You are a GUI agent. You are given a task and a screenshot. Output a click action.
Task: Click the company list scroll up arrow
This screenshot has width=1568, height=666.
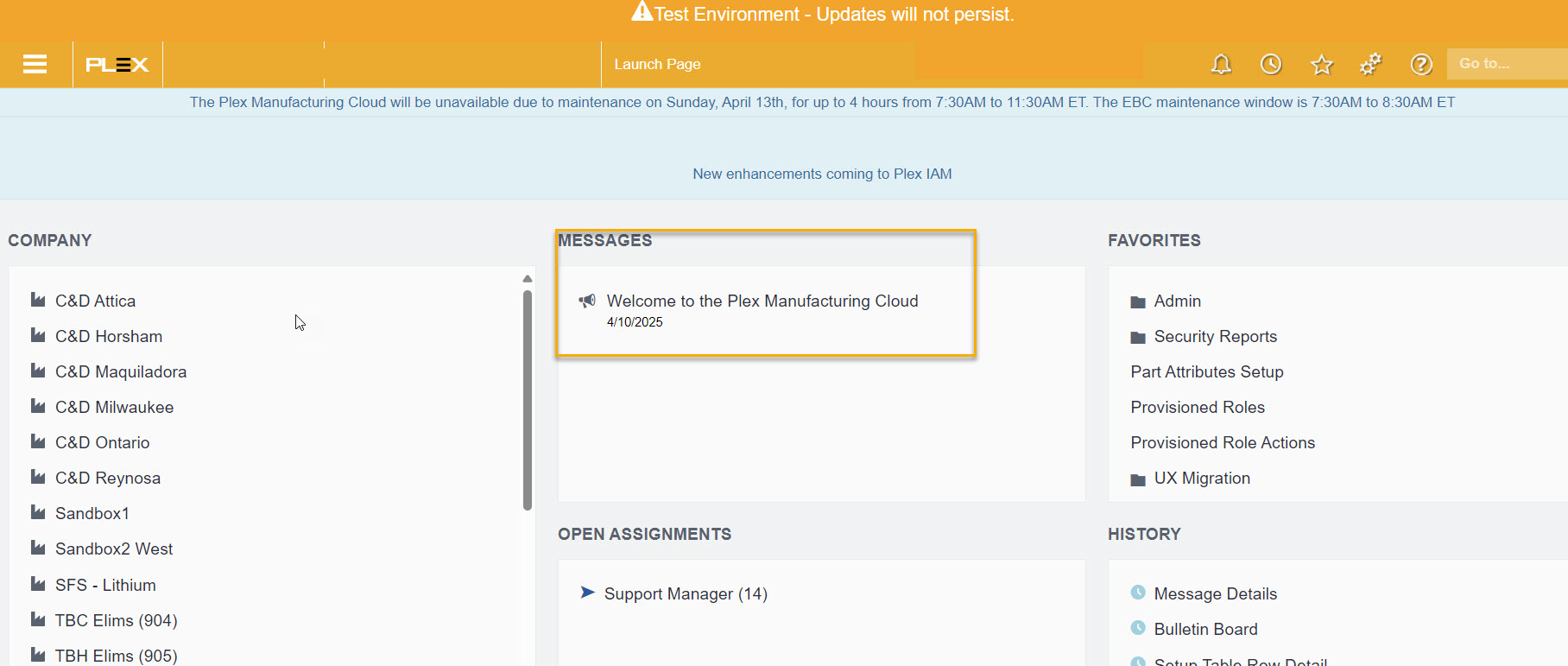528,279
